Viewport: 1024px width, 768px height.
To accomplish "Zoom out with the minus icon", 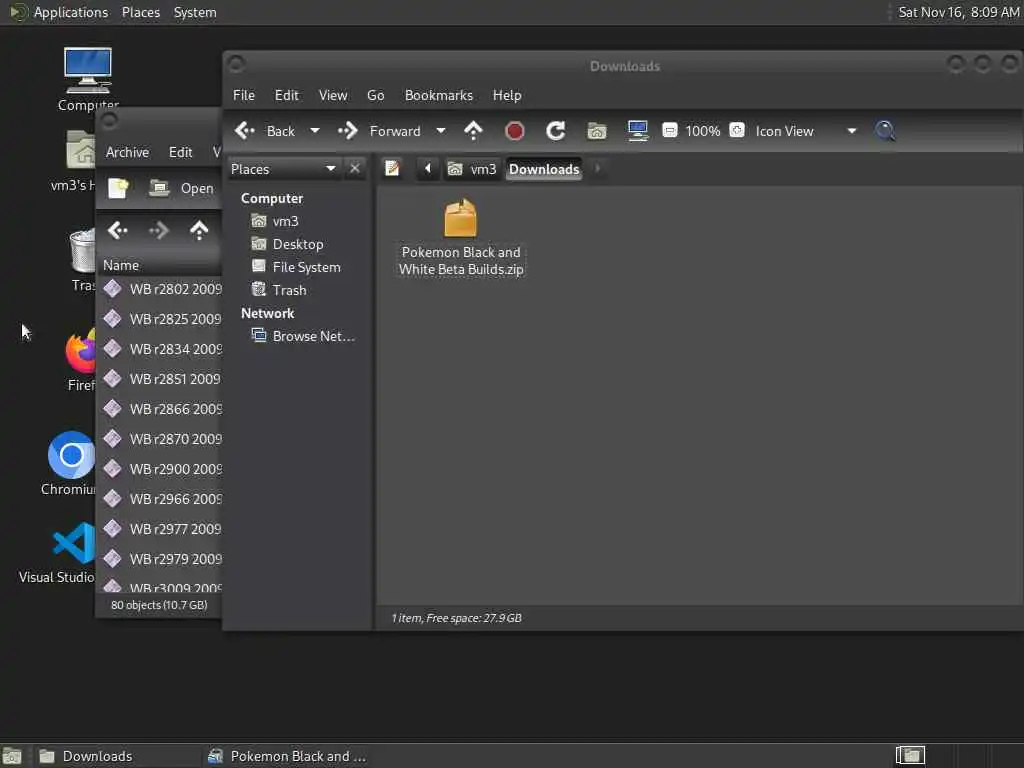I will pyautogui.click(x=669, y=131).
